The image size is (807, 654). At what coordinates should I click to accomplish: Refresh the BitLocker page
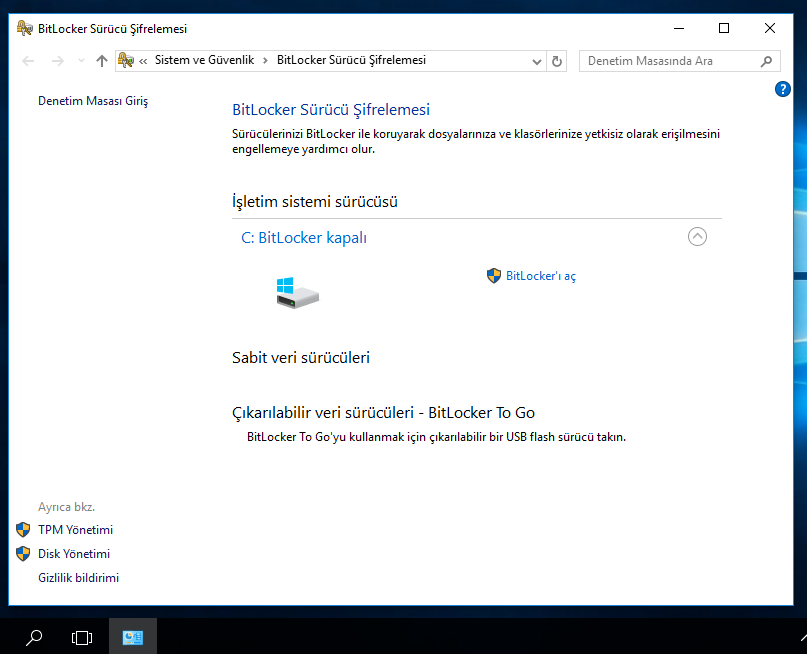pyautogui.click(x=557, y=61)
